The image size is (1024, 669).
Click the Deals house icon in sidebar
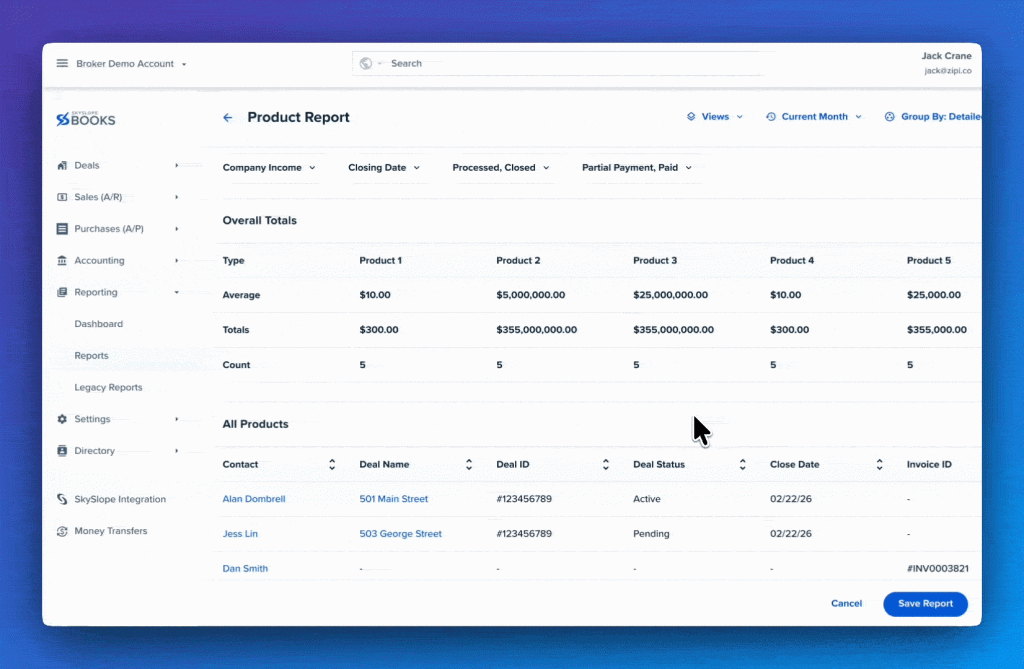pyautogui.click(x=62, y=165)
